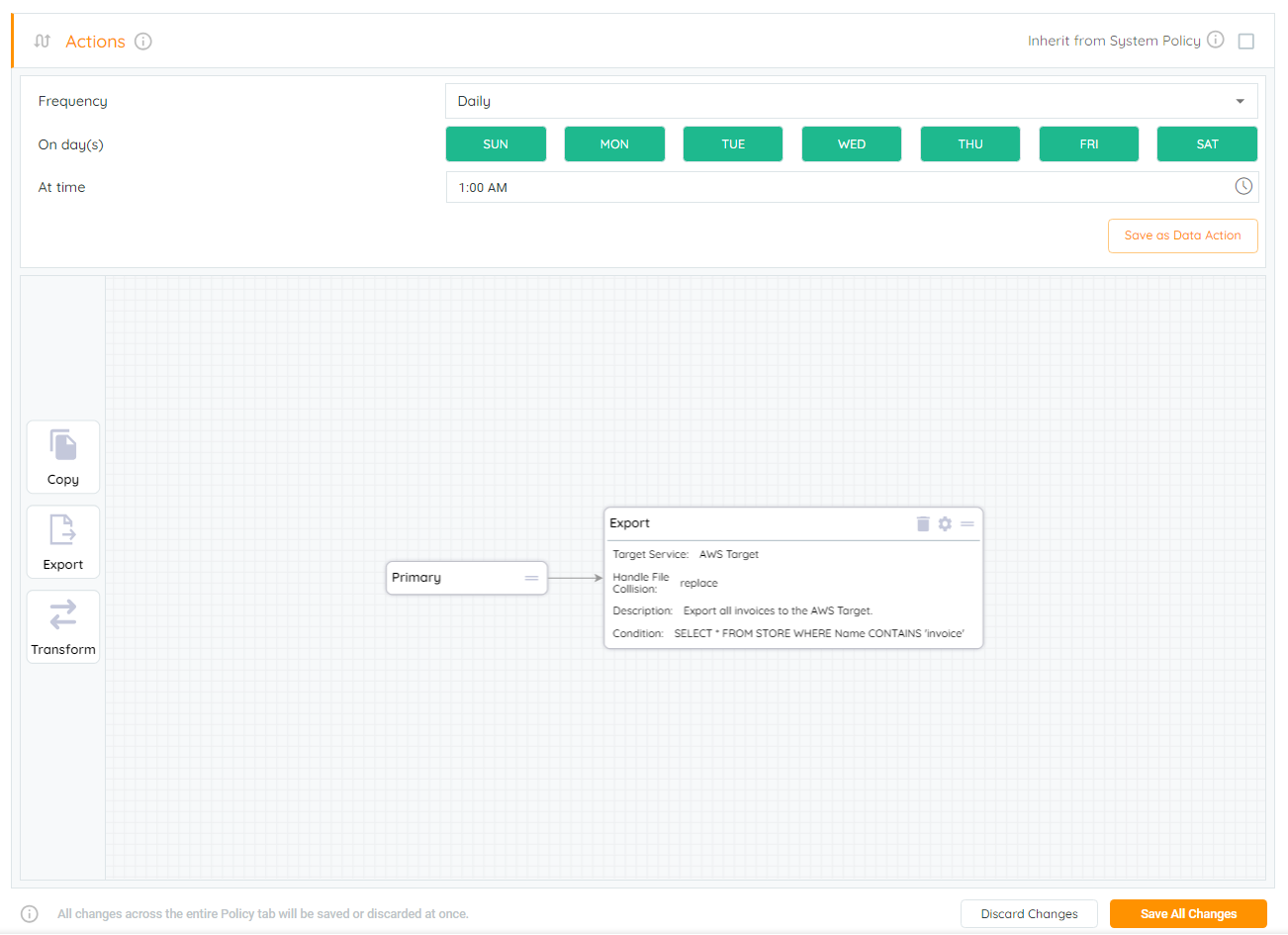Deselect the SAT day button

(1207, 143)
